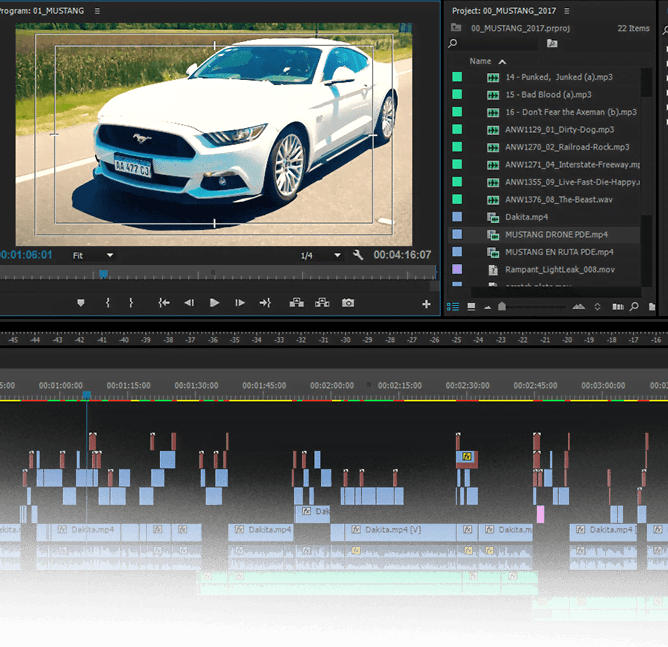The height and width of the screenshot is (647, 668).
Task: Click Automate to Sequence icon
Action: pos(618,307)
